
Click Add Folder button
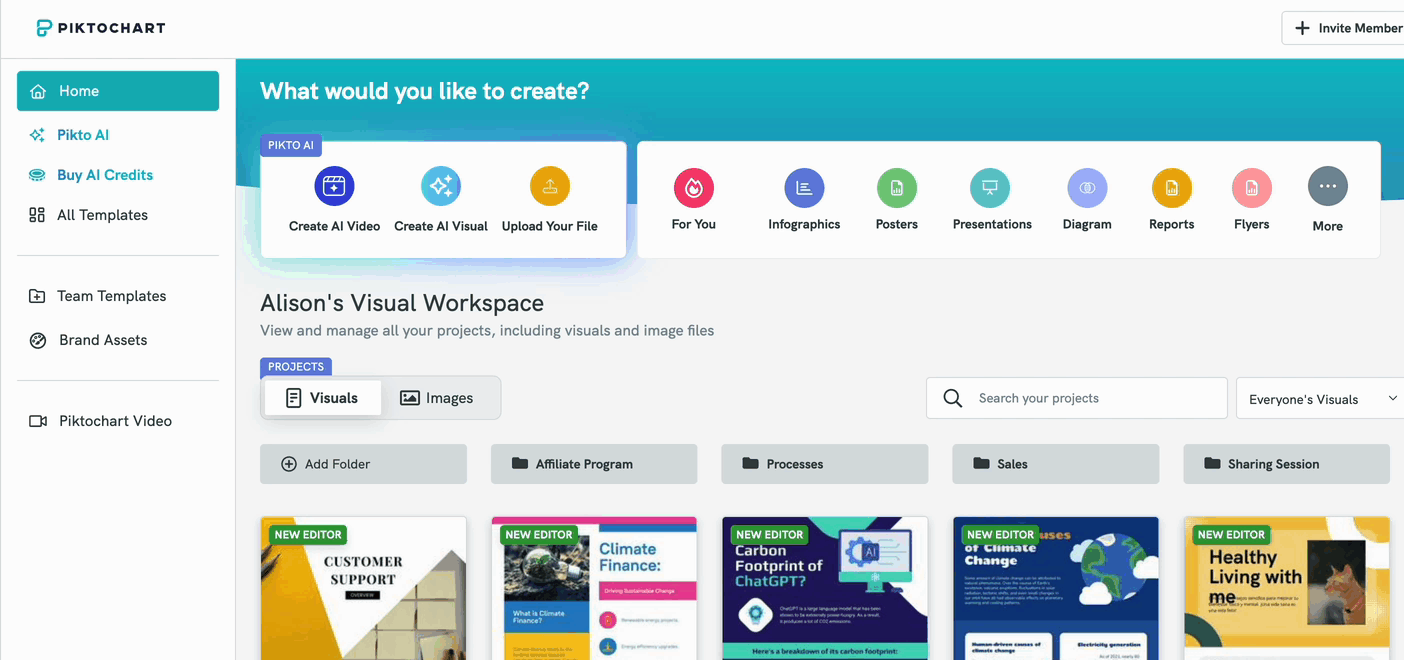[363, 464]
